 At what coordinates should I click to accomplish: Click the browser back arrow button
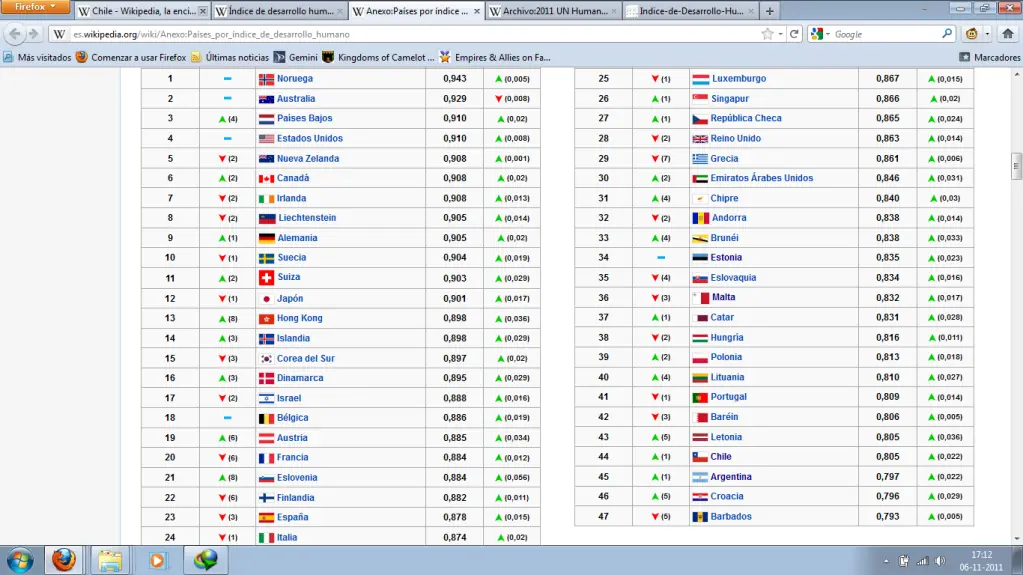tap(15, 34)
